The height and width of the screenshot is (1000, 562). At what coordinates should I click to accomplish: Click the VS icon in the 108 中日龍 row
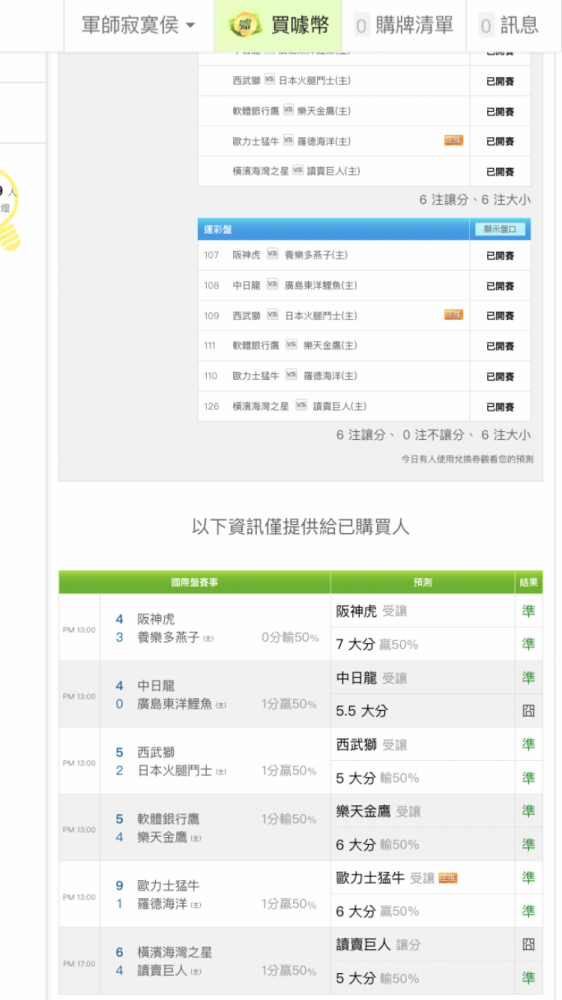point(272,284)
